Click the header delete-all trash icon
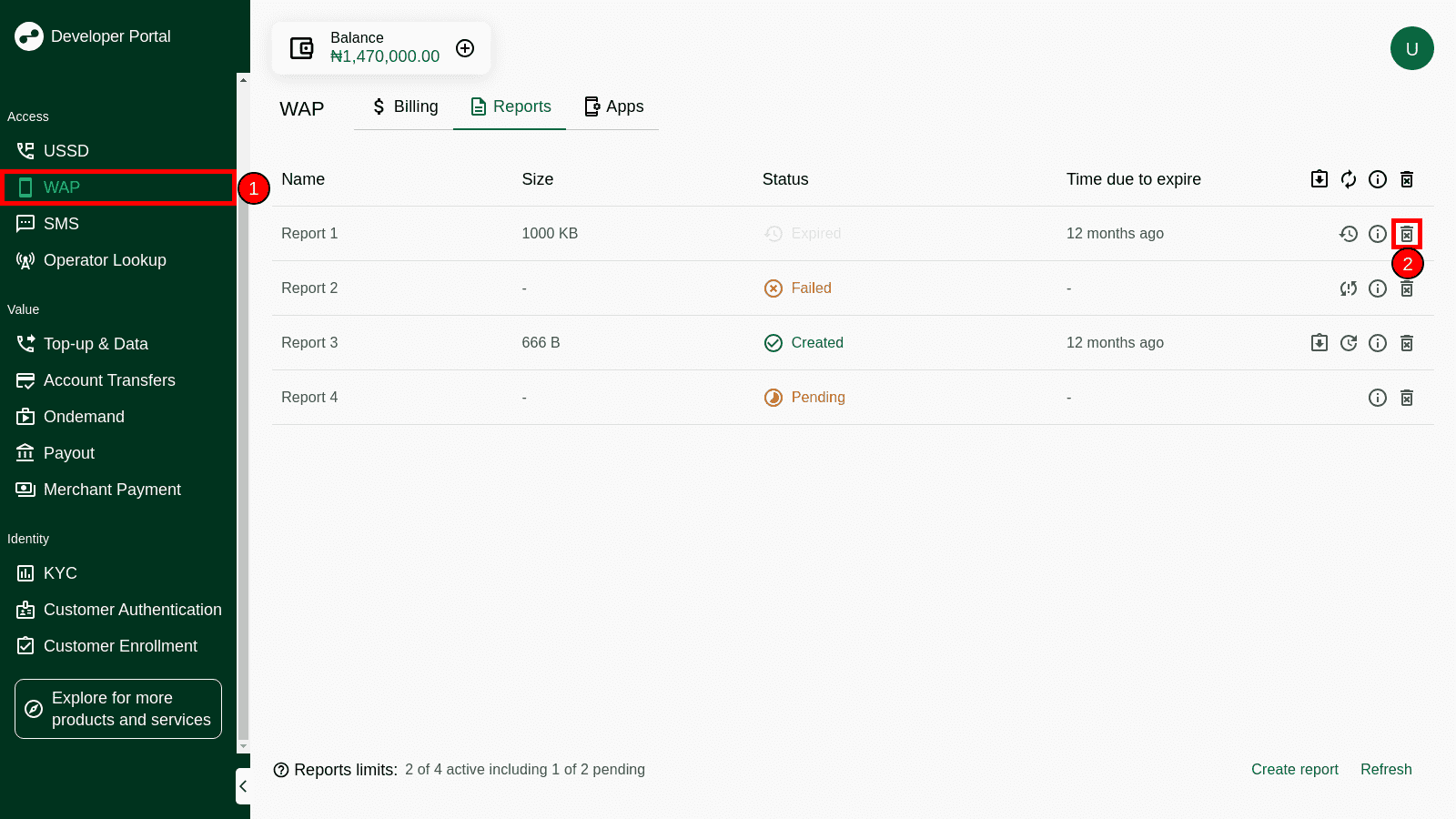This screenshot has height=819, width=1456. [1407, 179]
